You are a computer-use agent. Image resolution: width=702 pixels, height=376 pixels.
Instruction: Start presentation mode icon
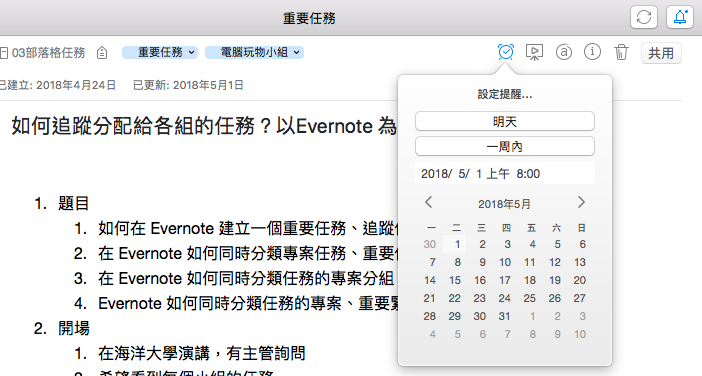click(534, 52)
